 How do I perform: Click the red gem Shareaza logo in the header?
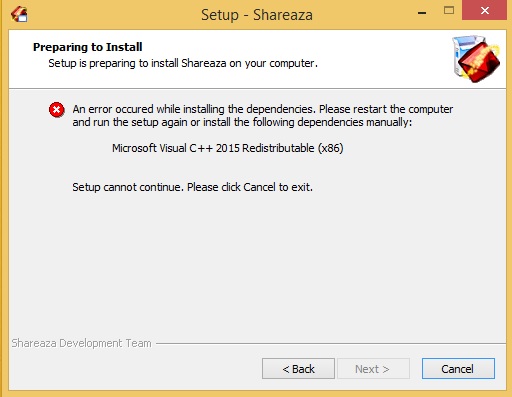476,59
